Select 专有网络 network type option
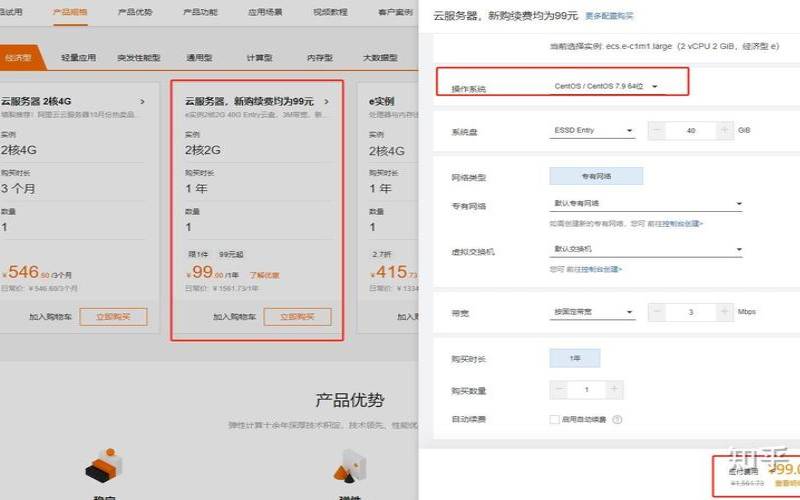Viewport: 800px width, 500px height. click(x=596, y=176)
